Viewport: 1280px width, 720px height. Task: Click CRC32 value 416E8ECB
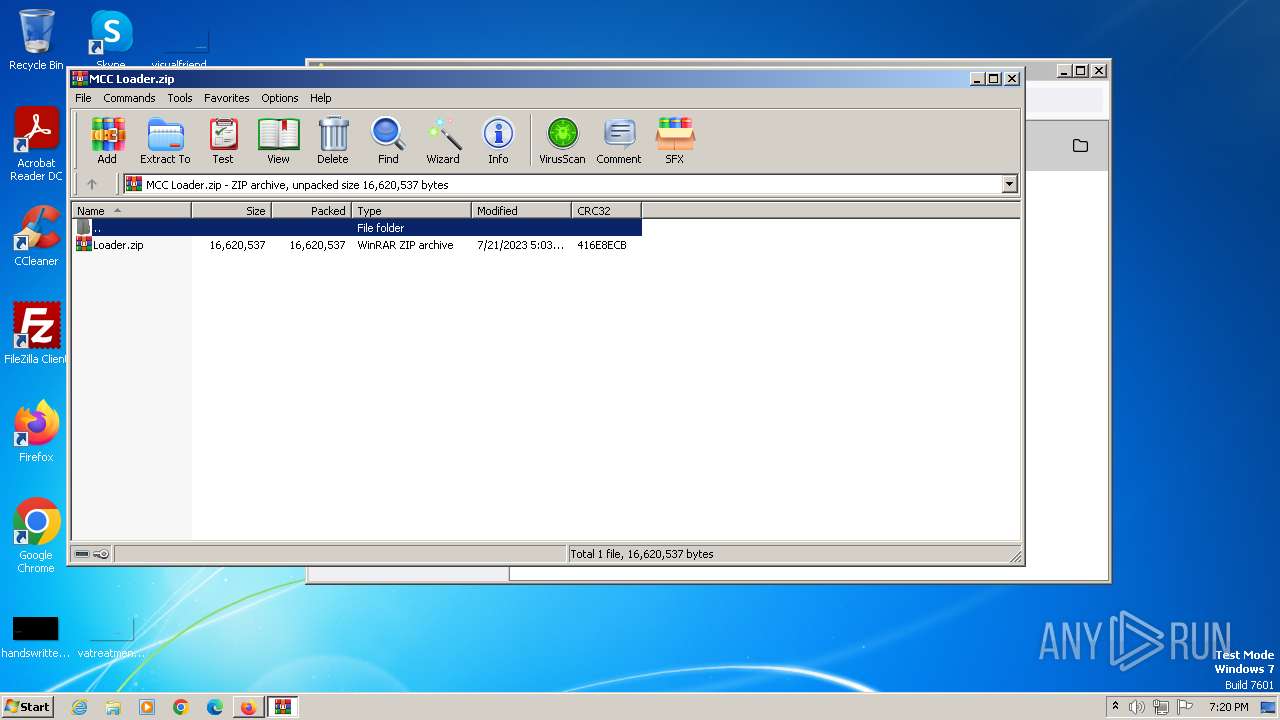(x=602, y=245)
